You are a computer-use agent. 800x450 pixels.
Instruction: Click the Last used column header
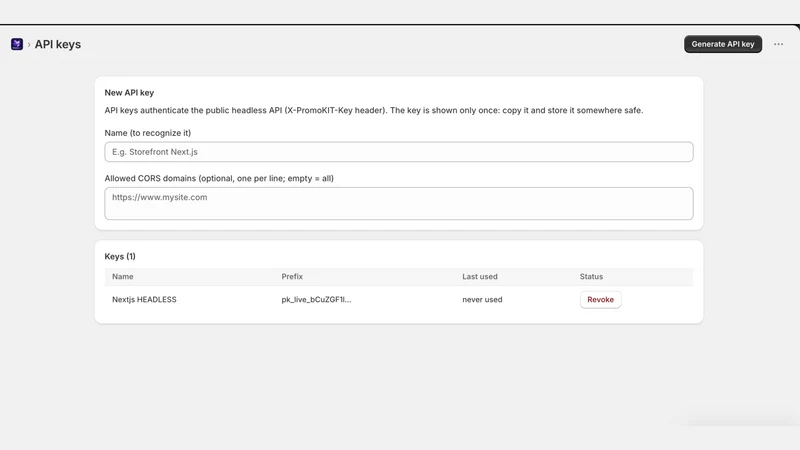(480, 277)
